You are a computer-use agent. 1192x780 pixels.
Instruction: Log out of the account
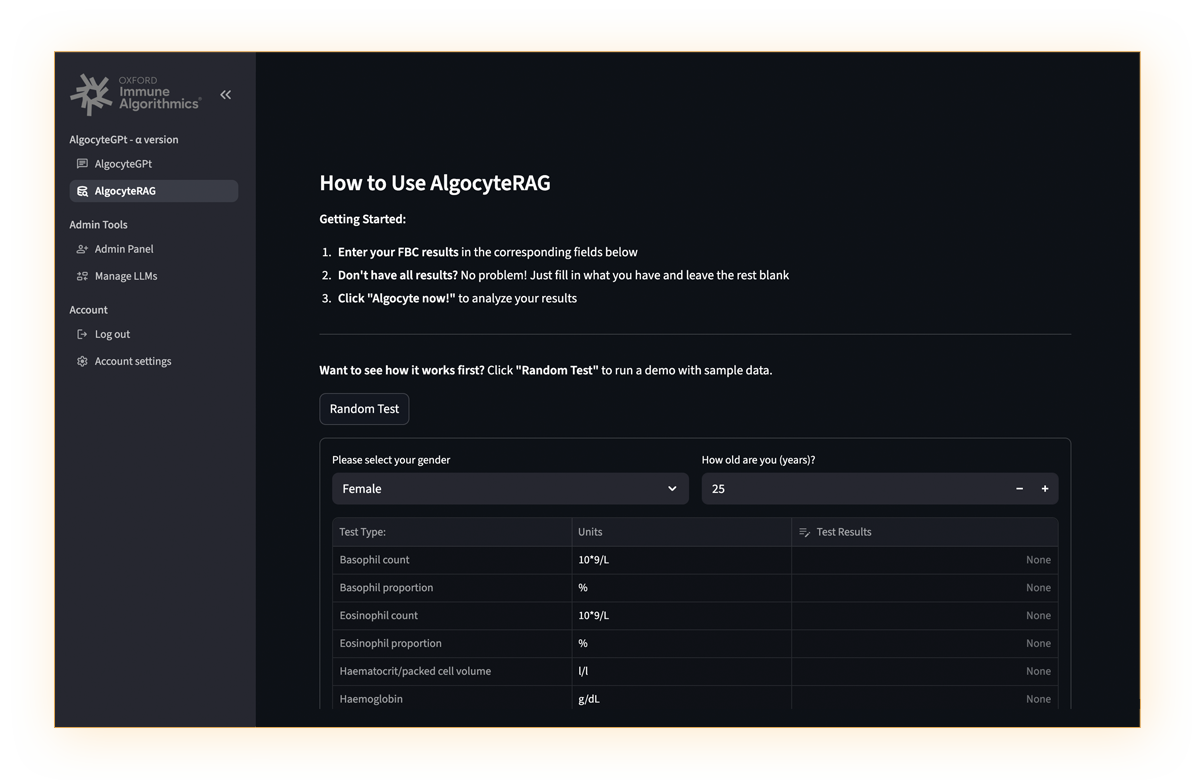(154, 334)
